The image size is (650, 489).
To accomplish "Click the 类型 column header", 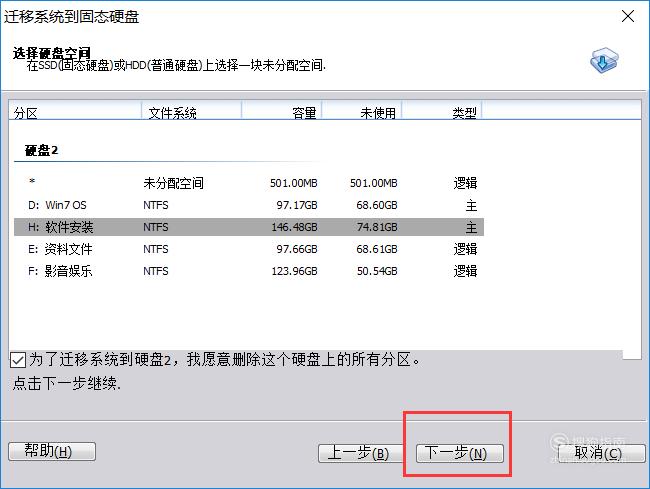I will click(x=441, y=112).
